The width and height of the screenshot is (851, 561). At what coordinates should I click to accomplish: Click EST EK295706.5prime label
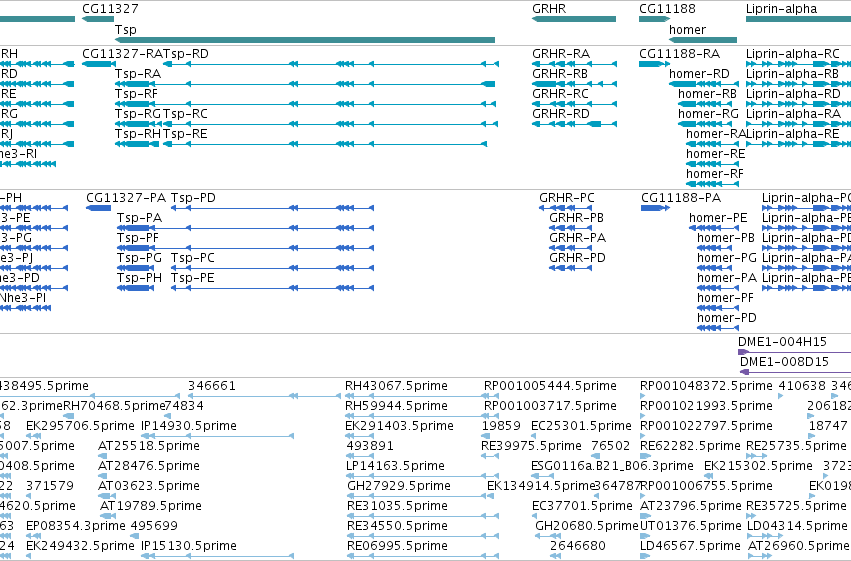(x=80, y=426)
